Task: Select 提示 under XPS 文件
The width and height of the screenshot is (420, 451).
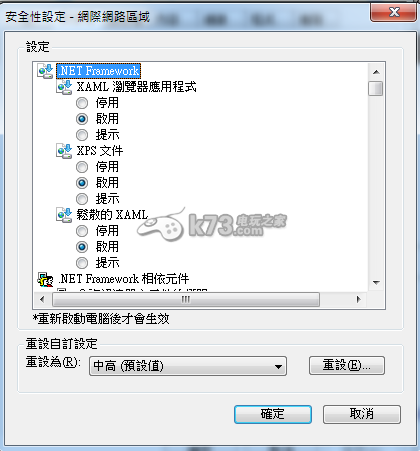Action: pyautogui.click(x=82, y=199)
